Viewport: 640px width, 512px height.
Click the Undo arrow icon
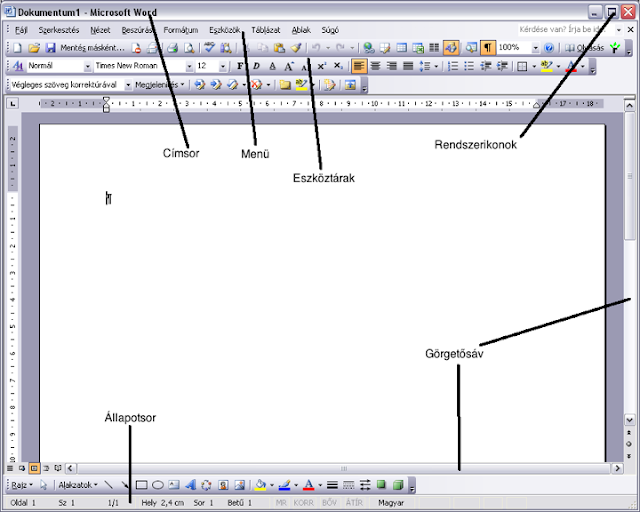pos(316,48)
